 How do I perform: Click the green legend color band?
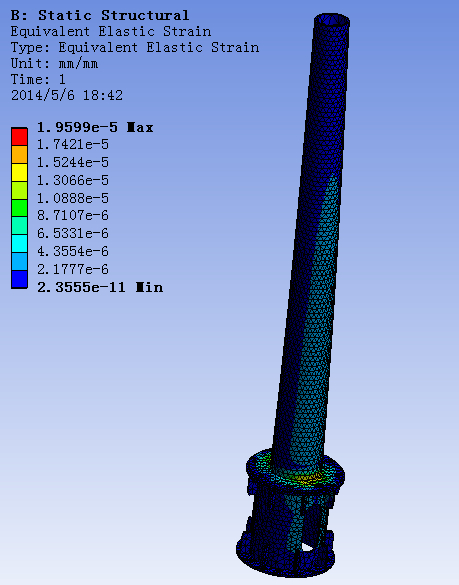click(x=19, y=208)
